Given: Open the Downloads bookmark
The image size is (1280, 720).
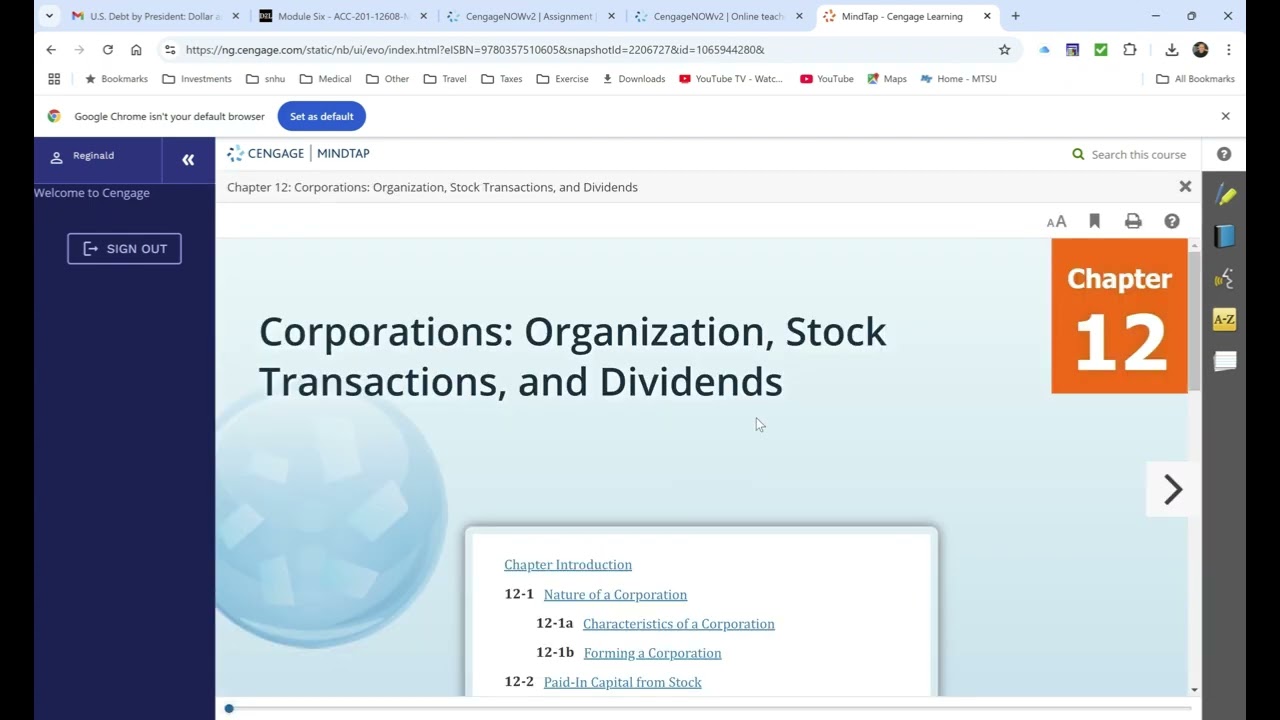Looking at the screenshot, I should point(633,79).
